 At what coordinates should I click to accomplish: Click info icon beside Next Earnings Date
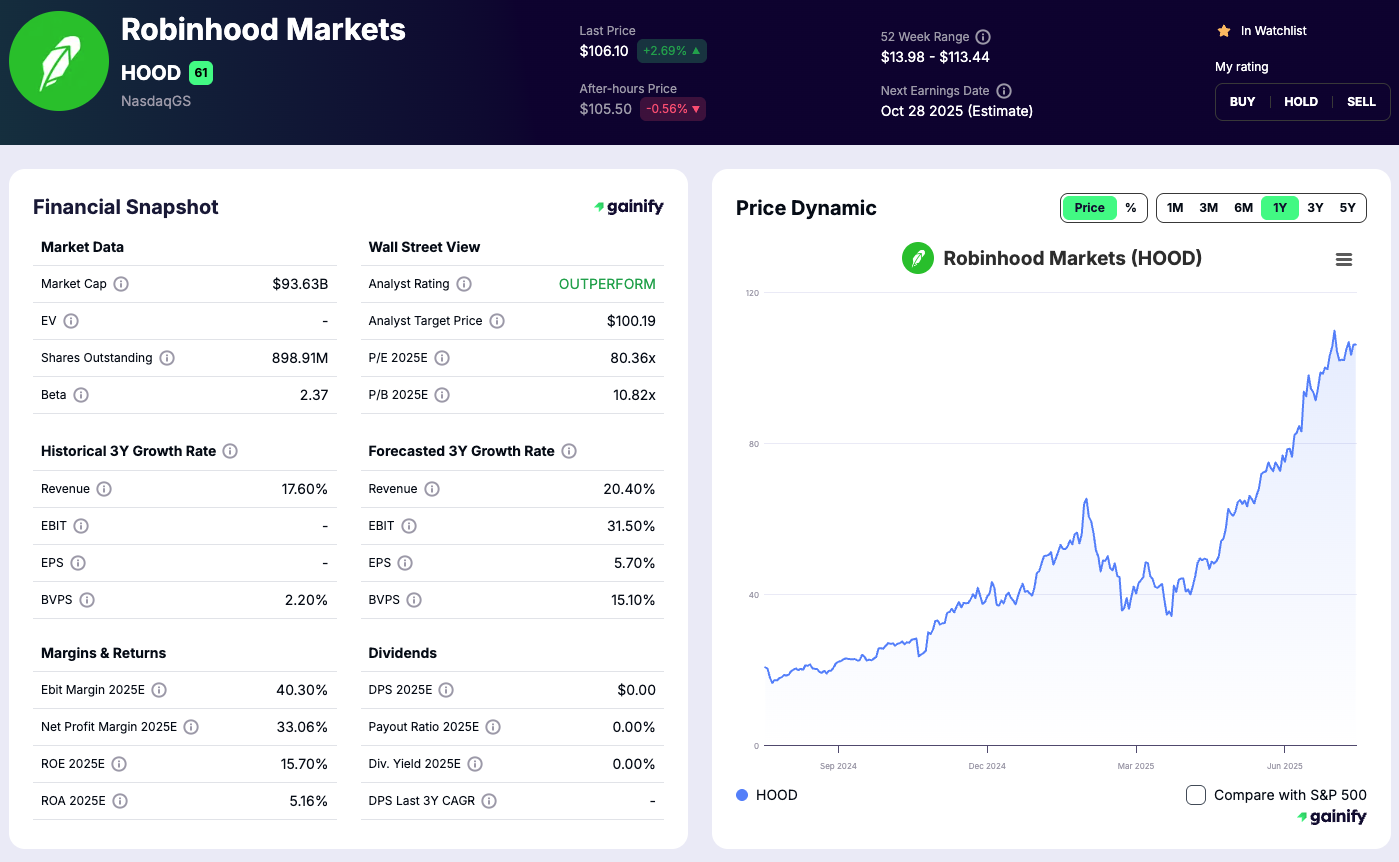point(1004,91)
